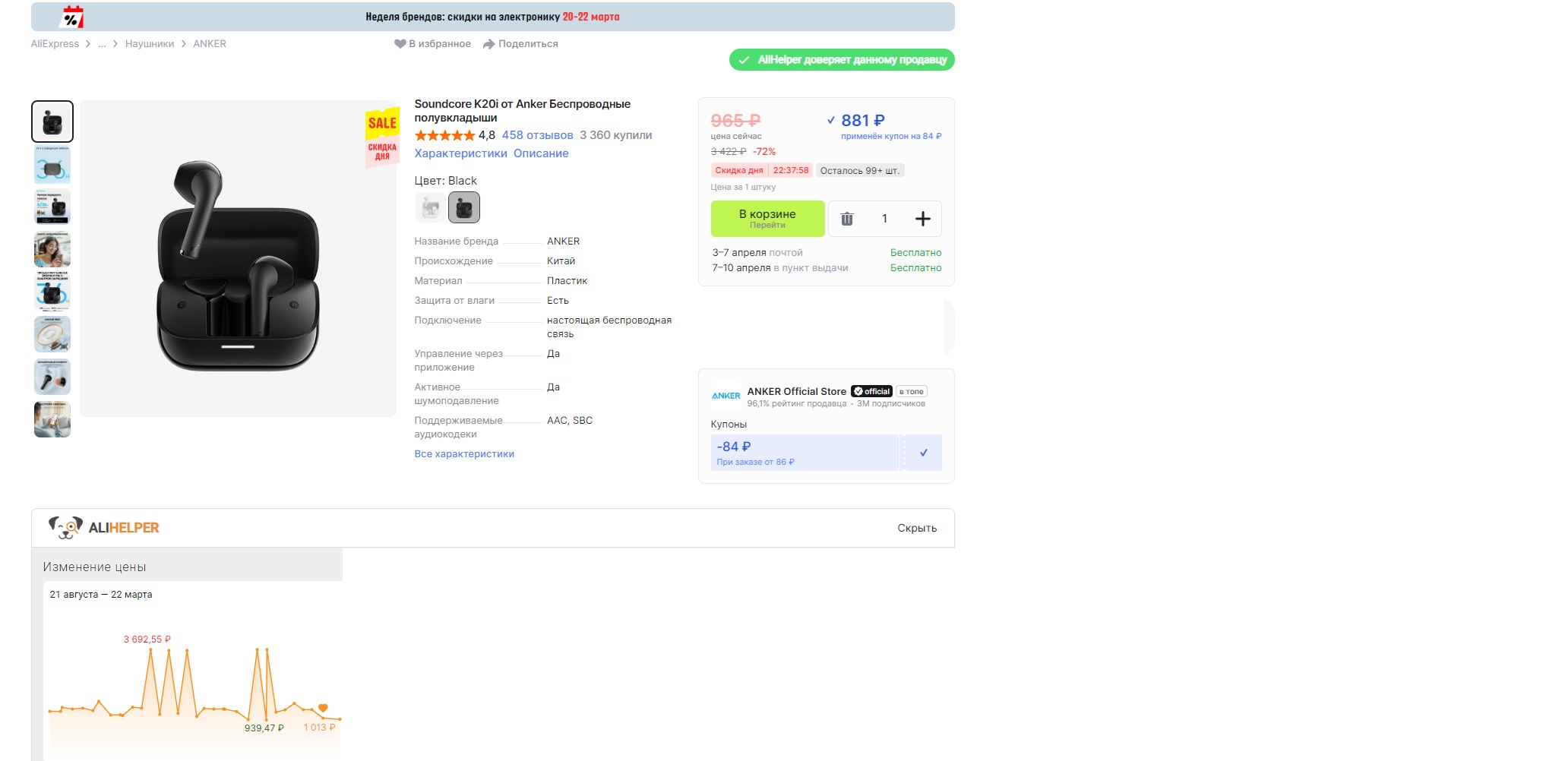This screenshot has height=761, width=1568.
Task: Expand the breadcrumb ellipsis
Action: pos(102,44)
